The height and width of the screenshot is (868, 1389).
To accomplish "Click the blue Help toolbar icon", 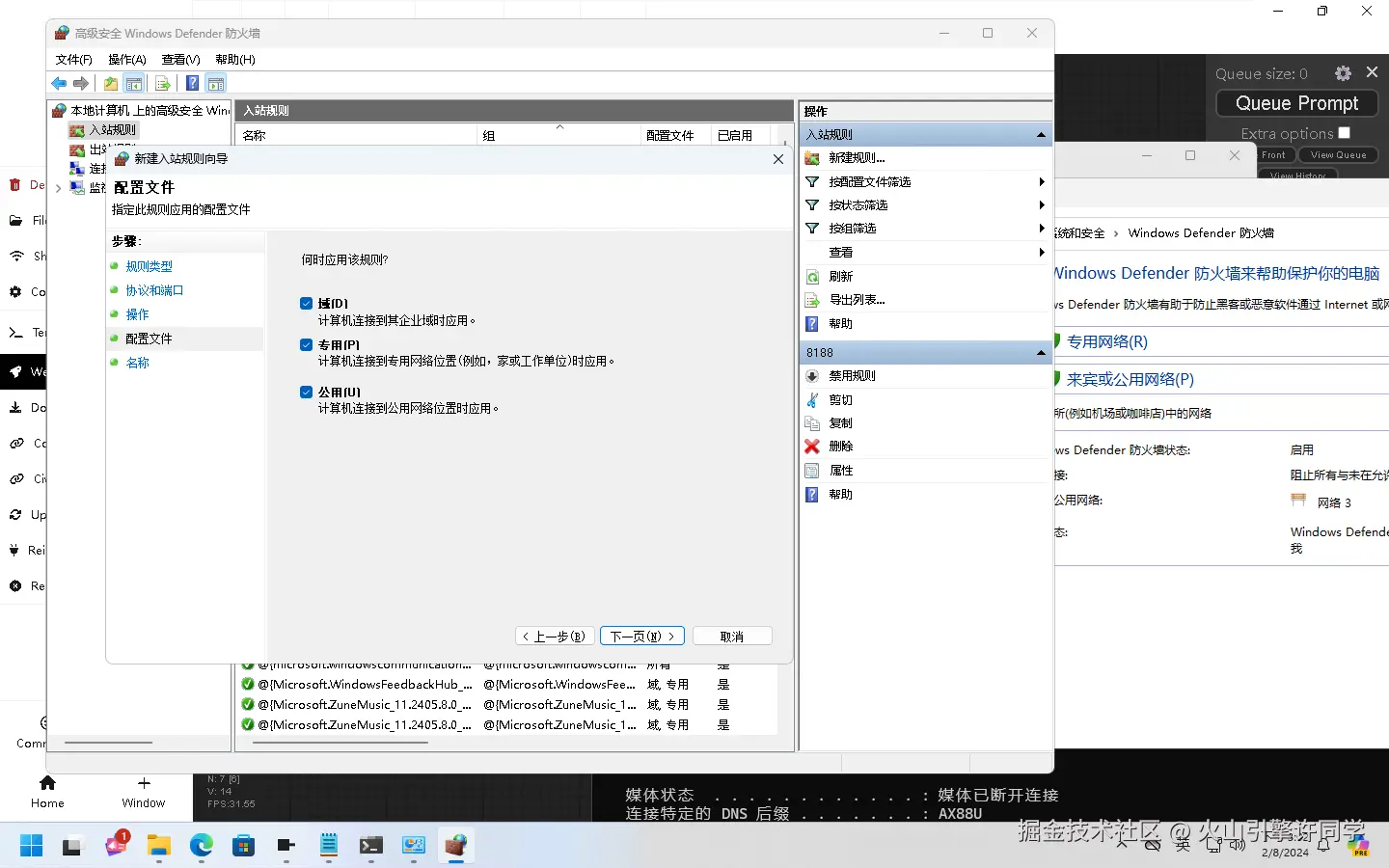I will coord(193,84).
